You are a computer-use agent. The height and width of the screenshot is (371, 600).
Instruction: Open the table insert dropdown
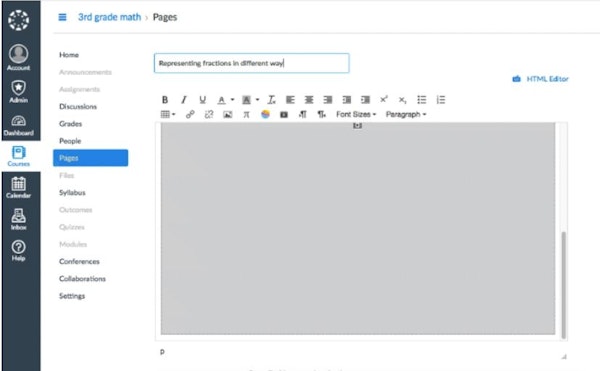pos(168,114)
